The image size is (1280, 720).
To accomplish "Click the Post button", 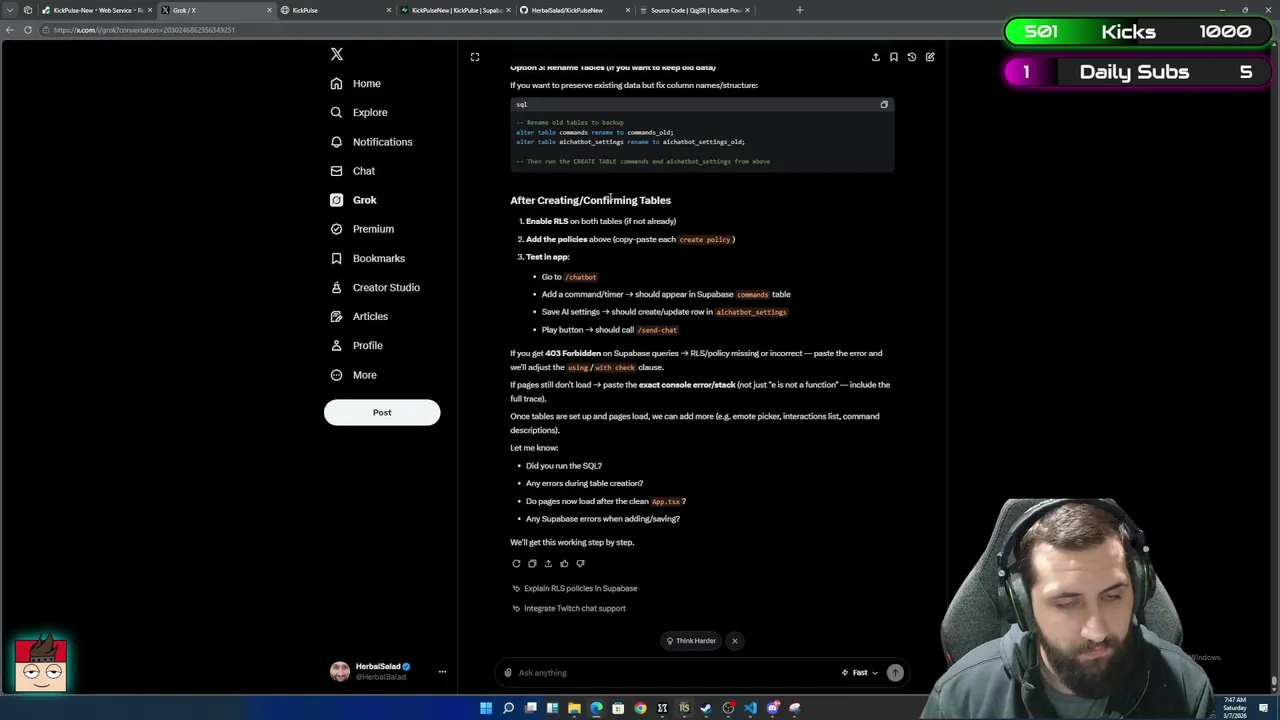I will tap(382, 412).
